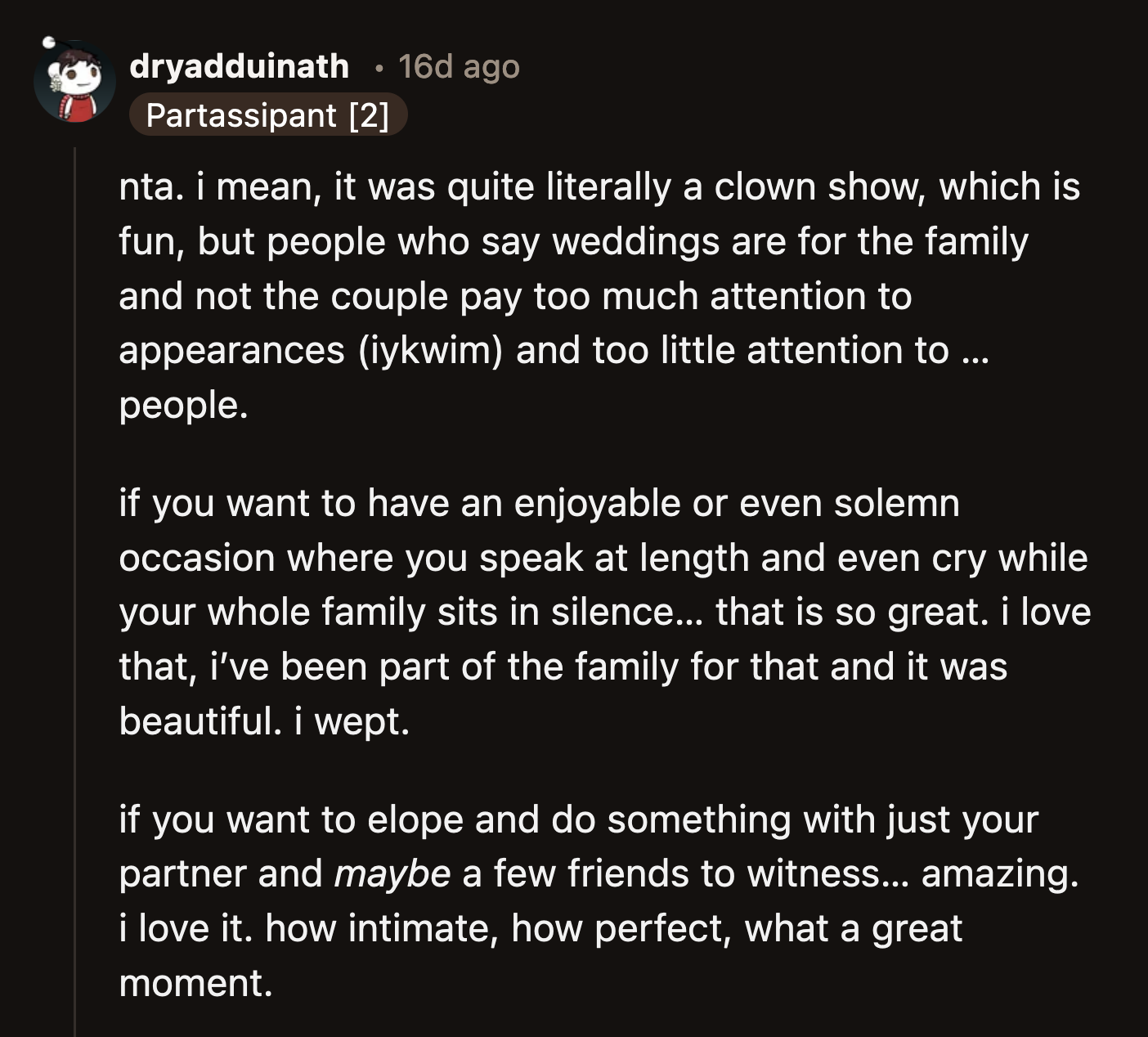1148x1037 pixels.
Task: Click the small status dot above the avatar
Action: click(x=48, y=39)
